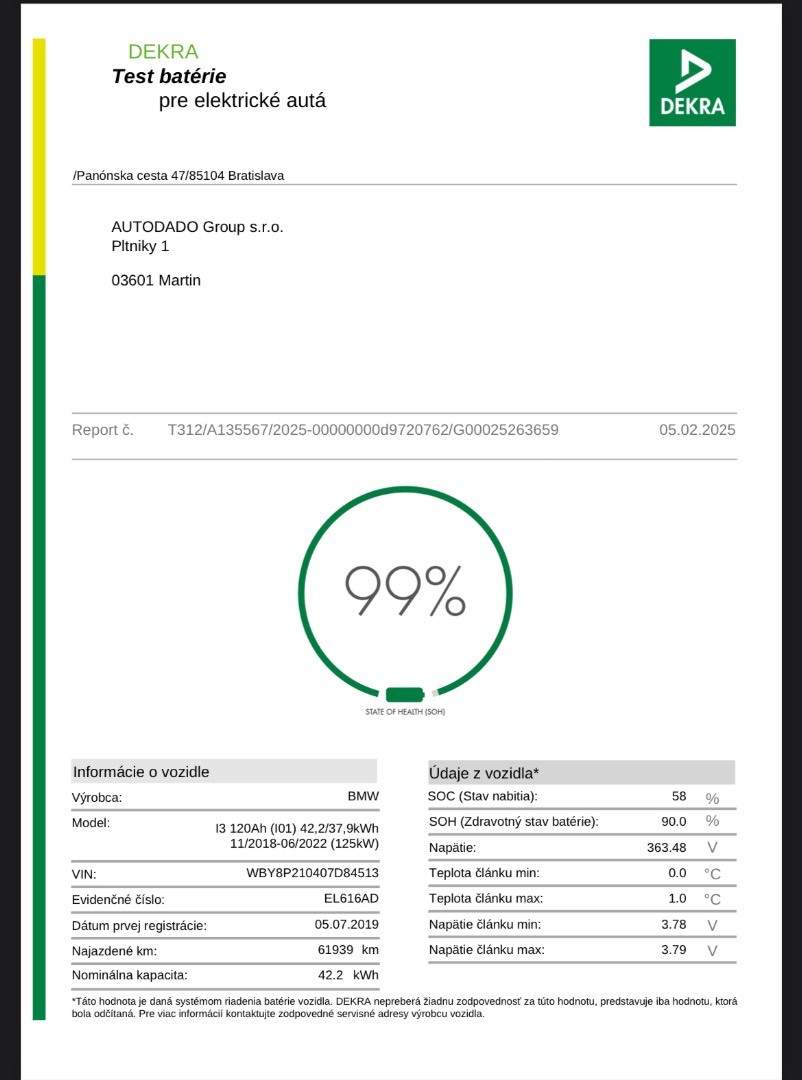Viewport: 802px width, 1080px height.
Task: Select the "kWh" unit beside Nominálna kapacita
Action: (x=366, y=975)
